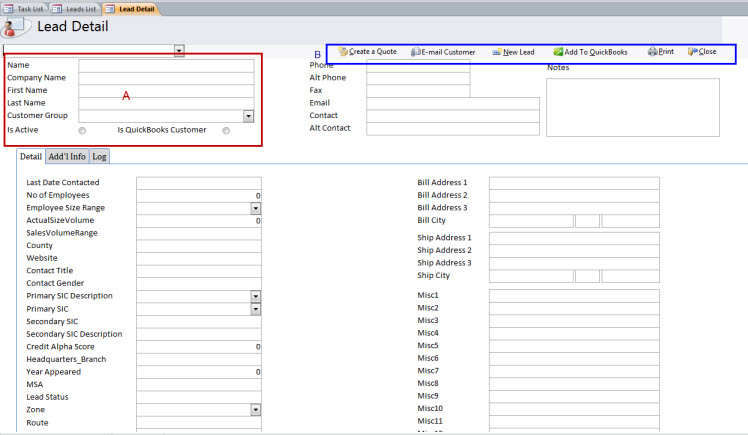Select the Company Name input field
Screen dimensions: 748x435
point(166,77)
